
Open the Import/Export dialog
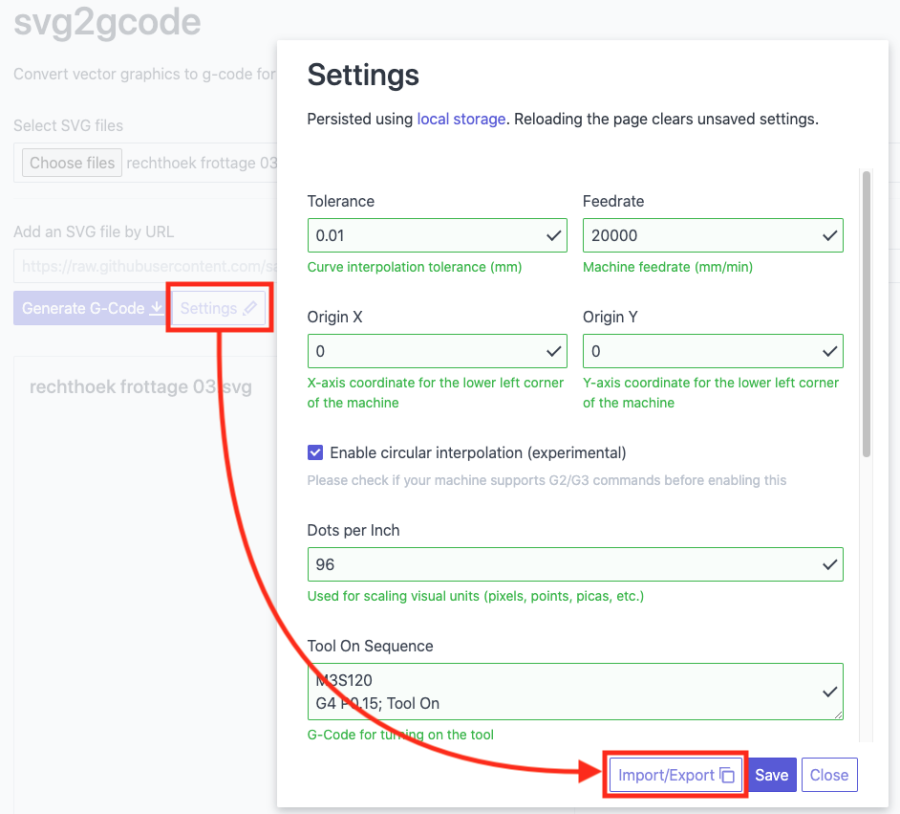tap(675, 774)
